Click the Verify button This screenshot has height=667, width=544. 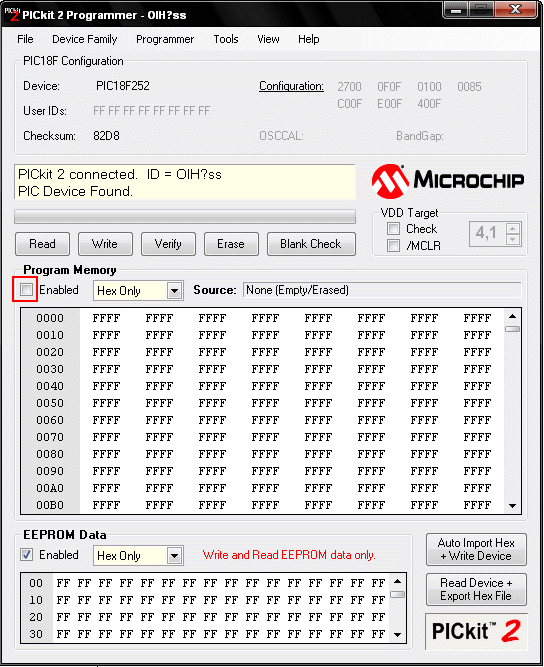(x=168, y=244)
